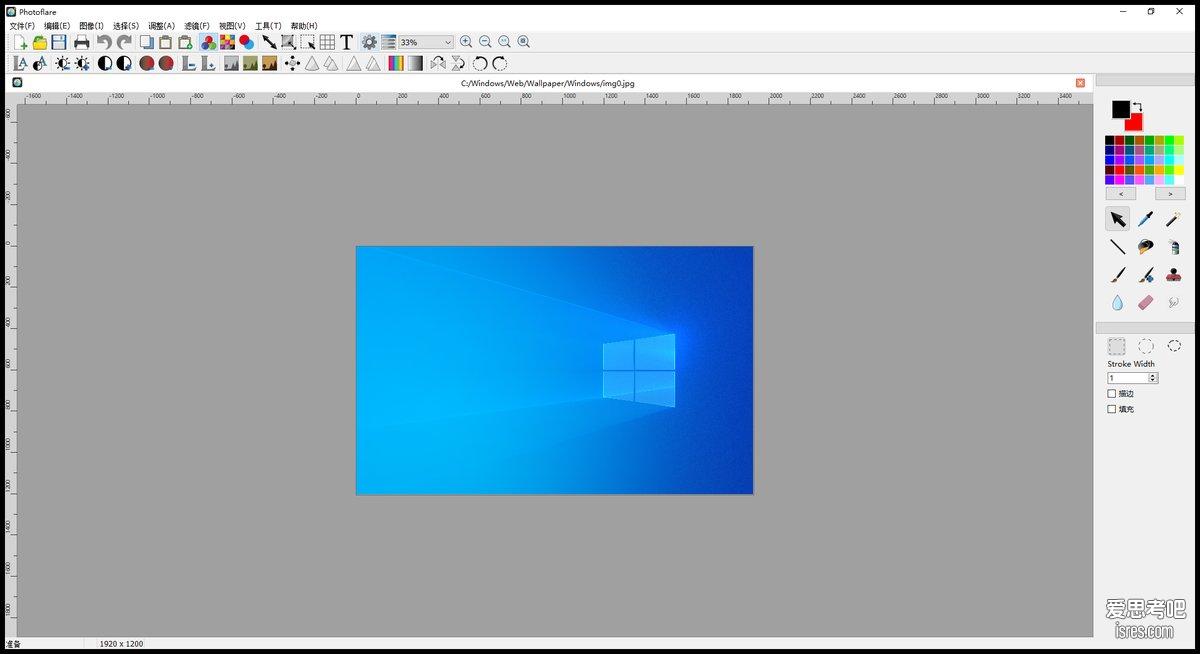Open the 选择(S) menu
The image size is (1200, 654).
(126, 26)
